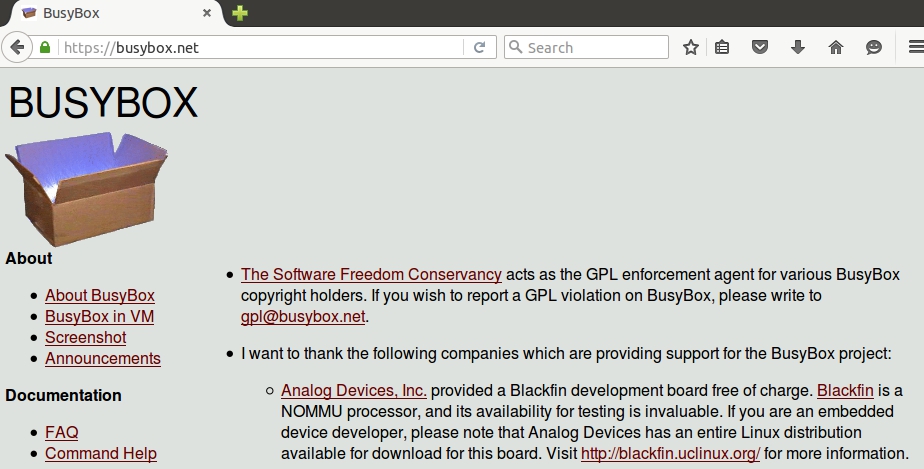The height and width of the screenshot is (469, 924).
Task: Click the green padlock security icon
Action: [x=45, y=47]
